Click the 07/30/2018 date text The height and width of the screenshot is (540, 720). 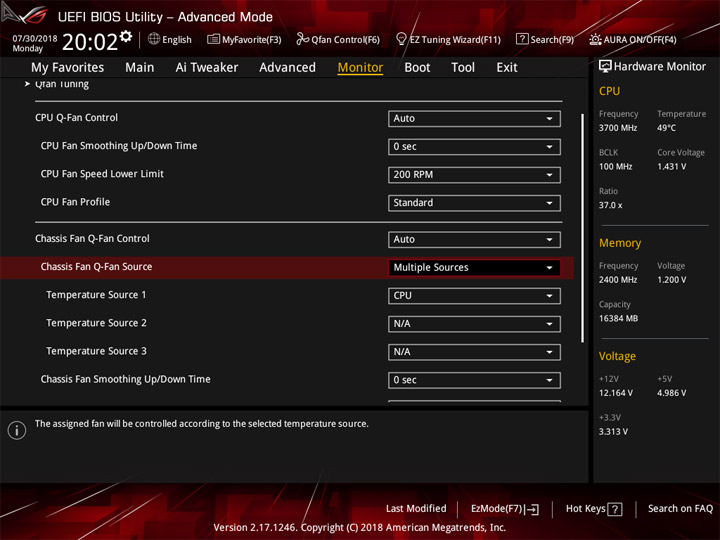(35, 39)
